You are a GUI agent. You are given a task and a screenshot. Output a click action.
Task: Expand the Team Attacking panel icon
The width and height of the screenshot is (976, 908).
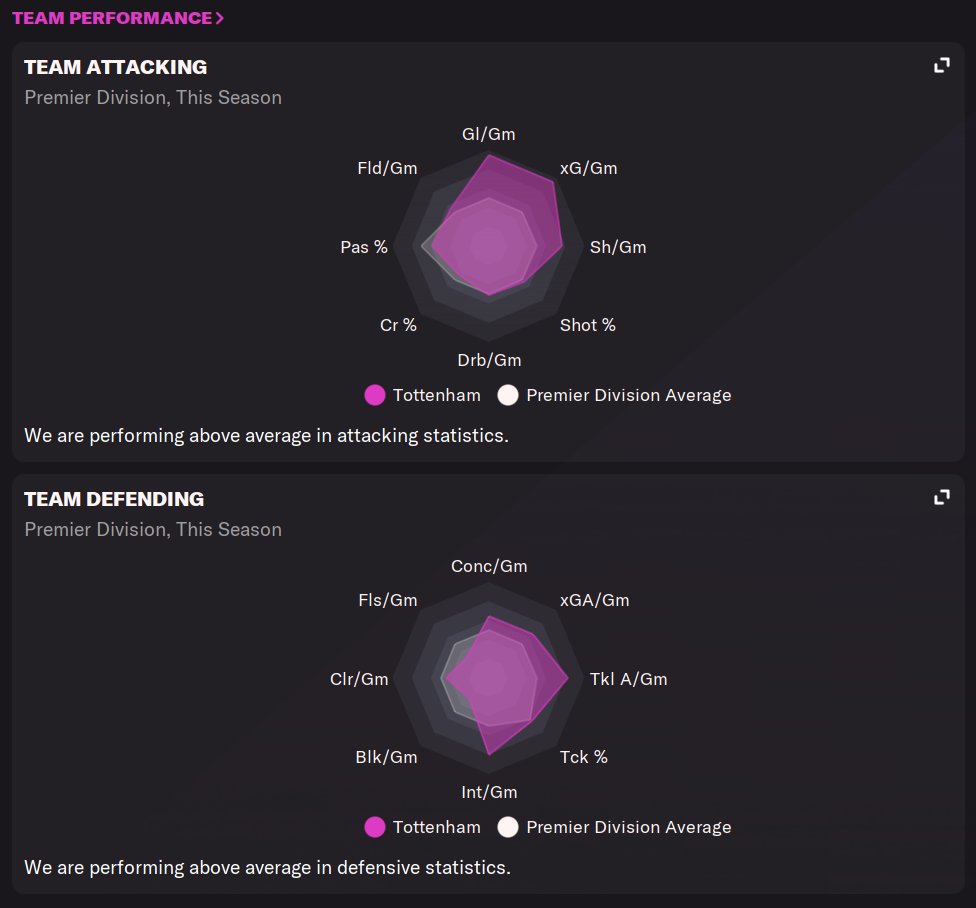[x=941, y=66]
